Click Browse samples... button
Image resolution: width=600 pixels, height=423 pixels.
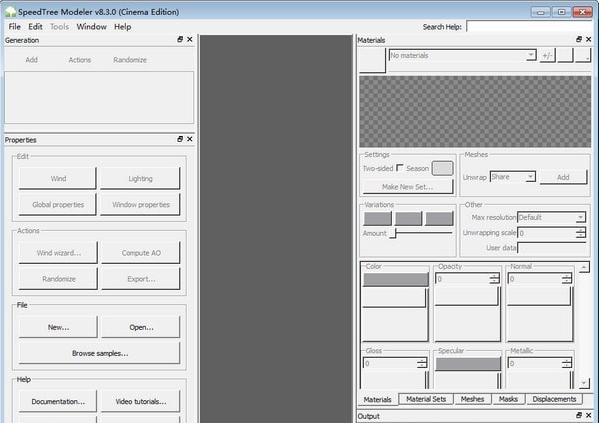pyautogui.click(x=99, y=353)
